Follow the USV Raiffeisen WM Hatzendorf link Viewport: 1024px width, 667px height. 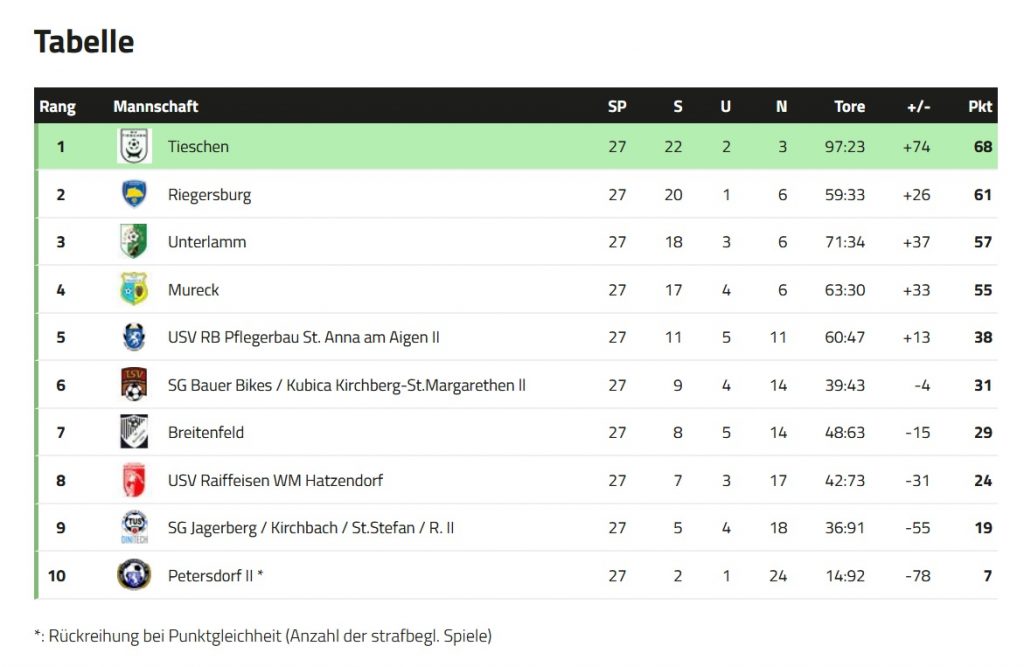(275, 481)
